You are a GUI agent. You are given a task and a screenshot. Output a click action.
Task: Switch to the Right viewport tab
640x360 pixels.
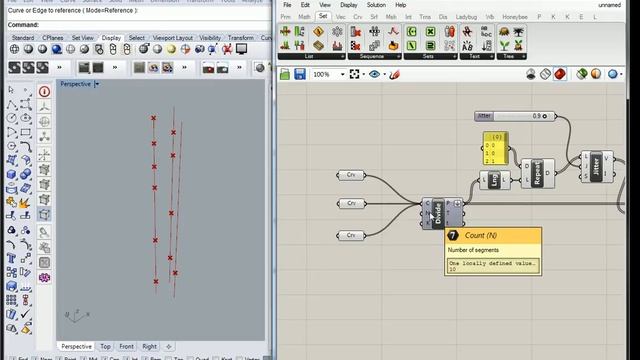[x=149, y=347]
